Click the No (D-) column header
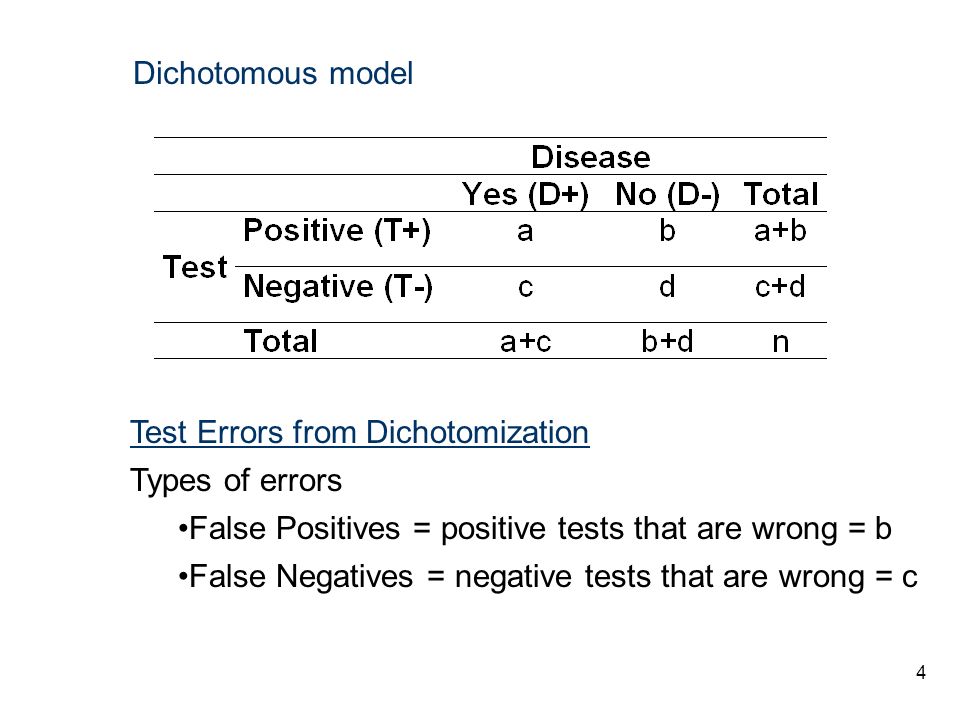The image size is (960, 720). [x=667, y=194]
